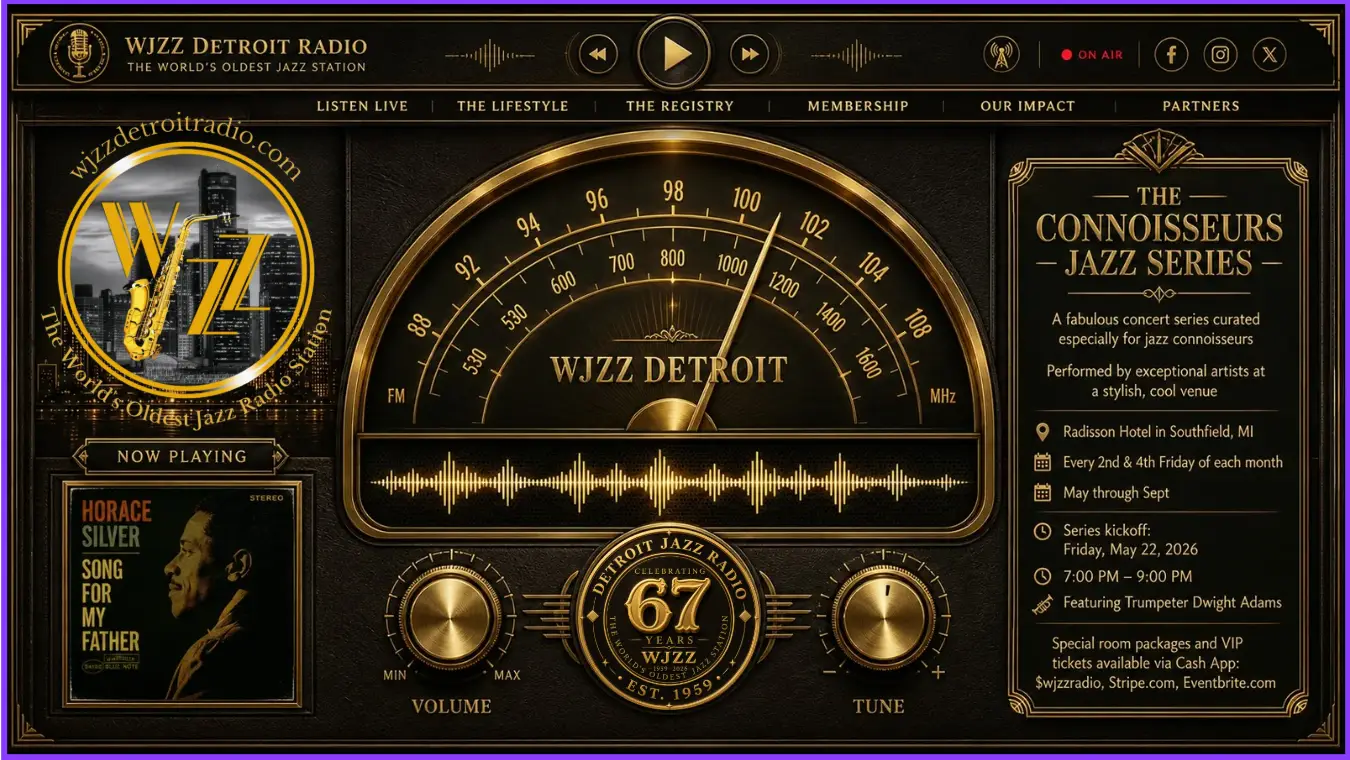Open the Facebook page icon
Screen dimensions: 1350x760
1171,55
